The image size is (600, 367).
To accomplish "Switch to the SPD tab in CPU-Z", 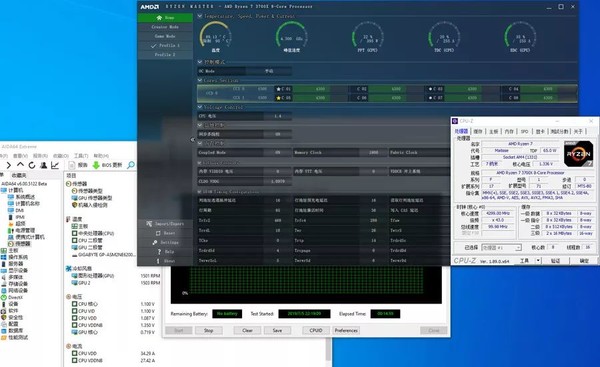I will point(524,131).
